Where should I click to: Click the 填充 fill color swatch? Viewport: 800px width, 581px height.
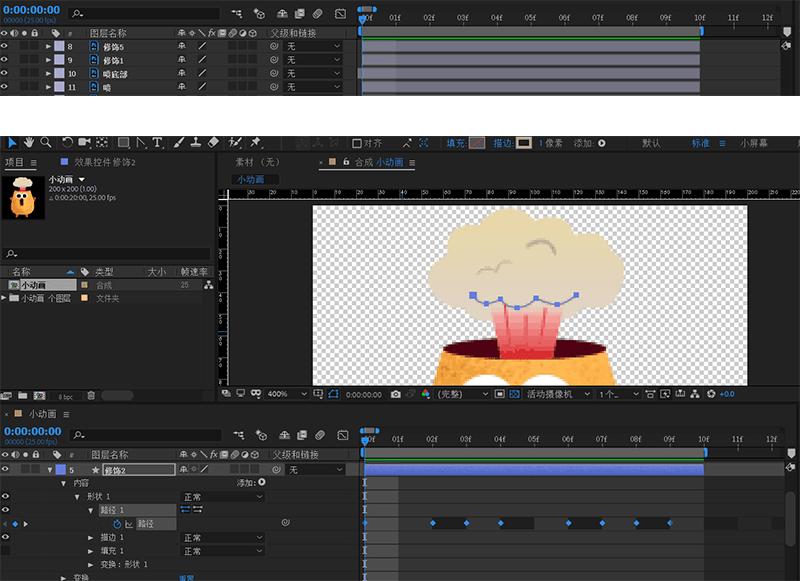(x=478, y=143)
